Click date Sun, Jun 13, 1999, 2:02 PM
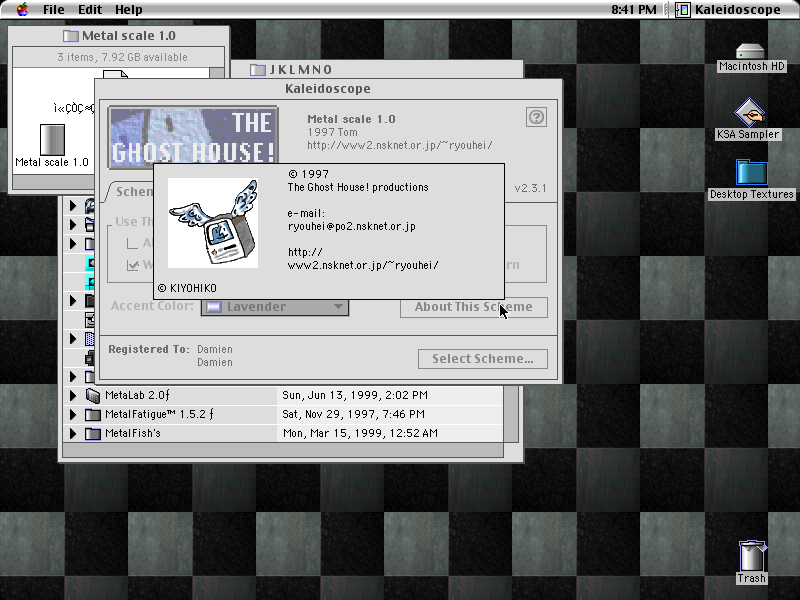Screen dimensions: 800x600 coord(355,395)
